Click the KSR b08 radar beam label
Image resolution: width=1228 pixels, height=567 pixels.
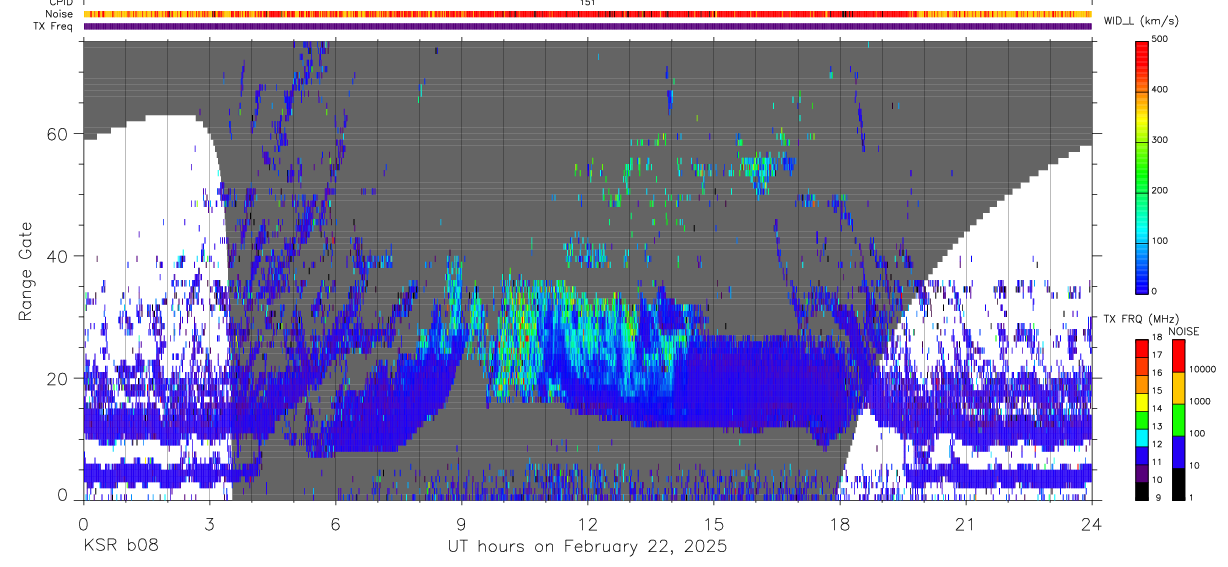pyautogui.click(x=120, y=547)
